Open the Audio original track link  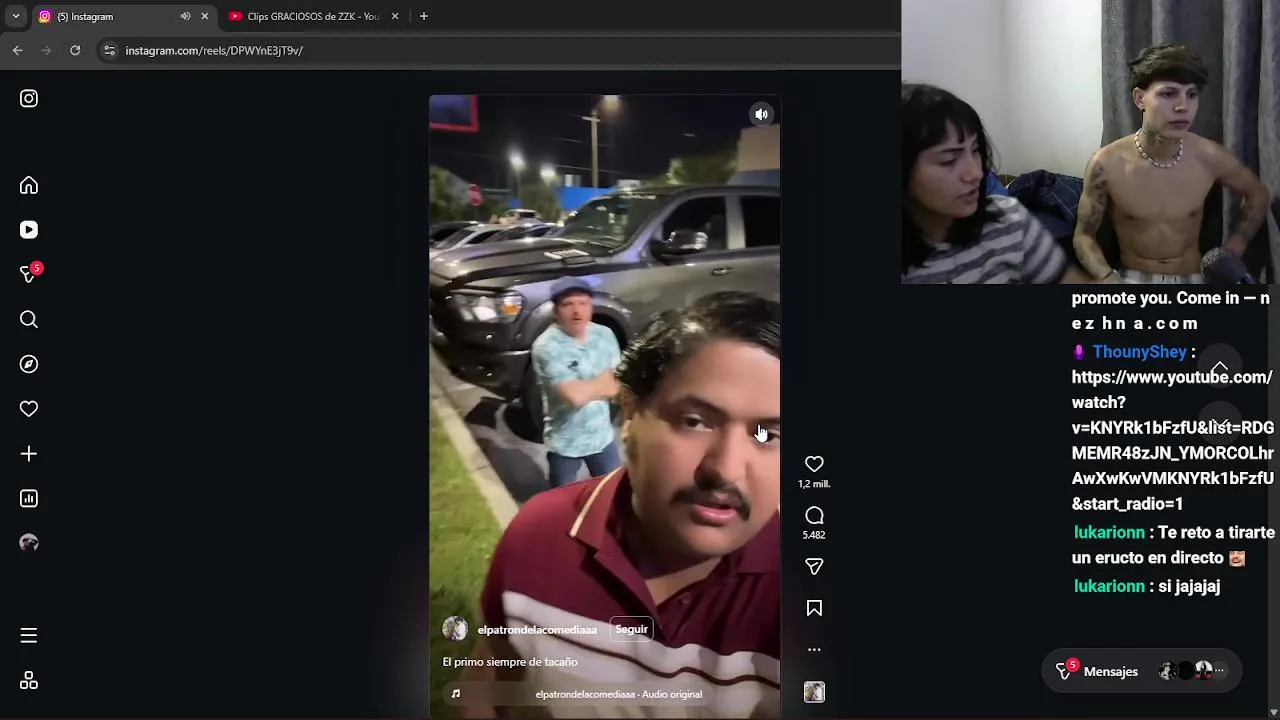(x=618, y=694)
